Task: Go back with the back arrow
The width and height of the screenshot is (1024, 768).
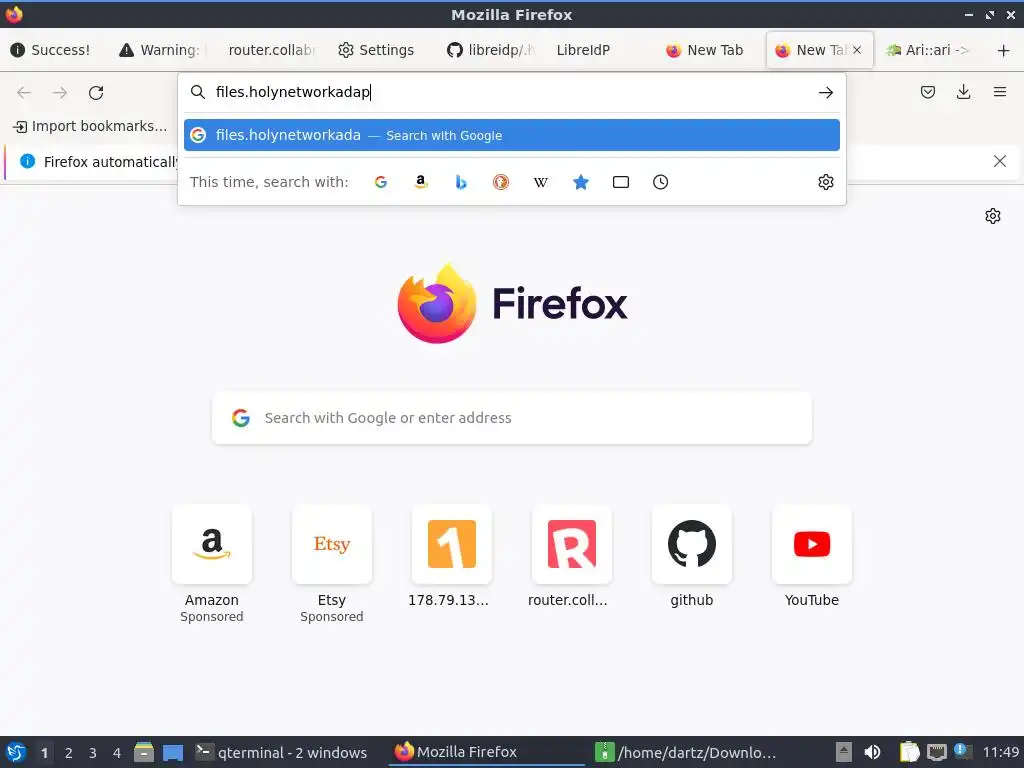Action: [24, 93]
